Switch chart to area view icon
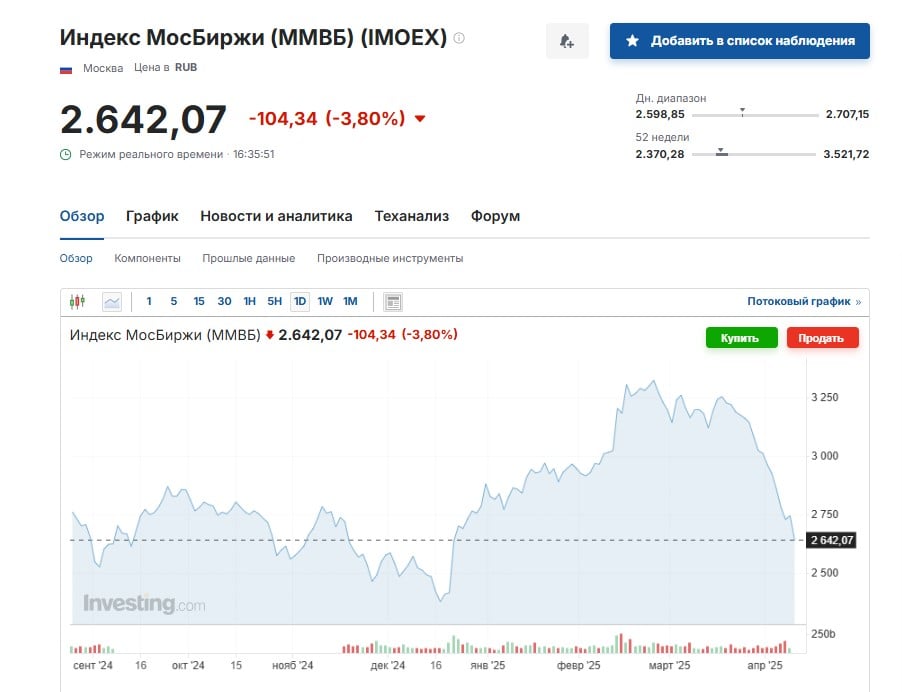Image resolution: width=902 pixels, height=692 pixels. point(112,301)
